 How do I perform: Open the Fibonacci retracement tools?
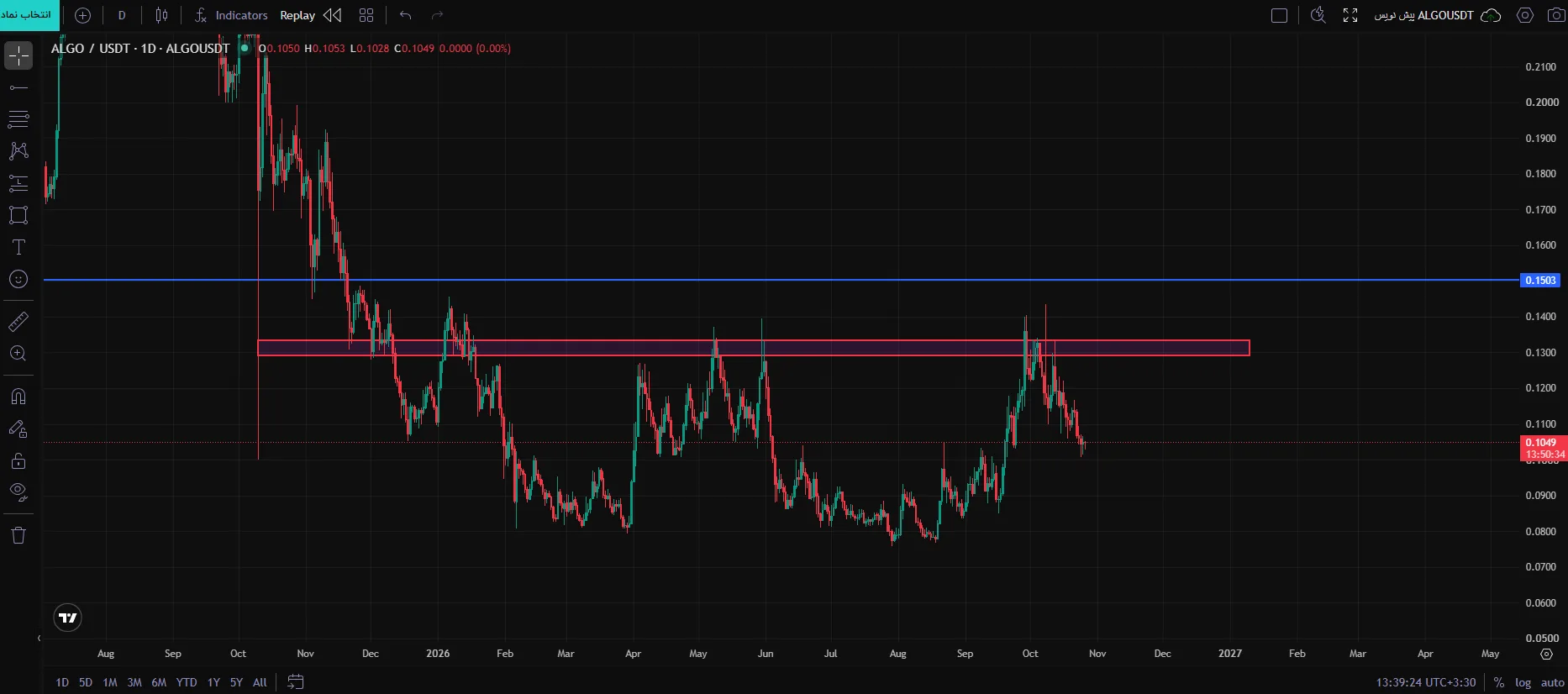point(18,119)
